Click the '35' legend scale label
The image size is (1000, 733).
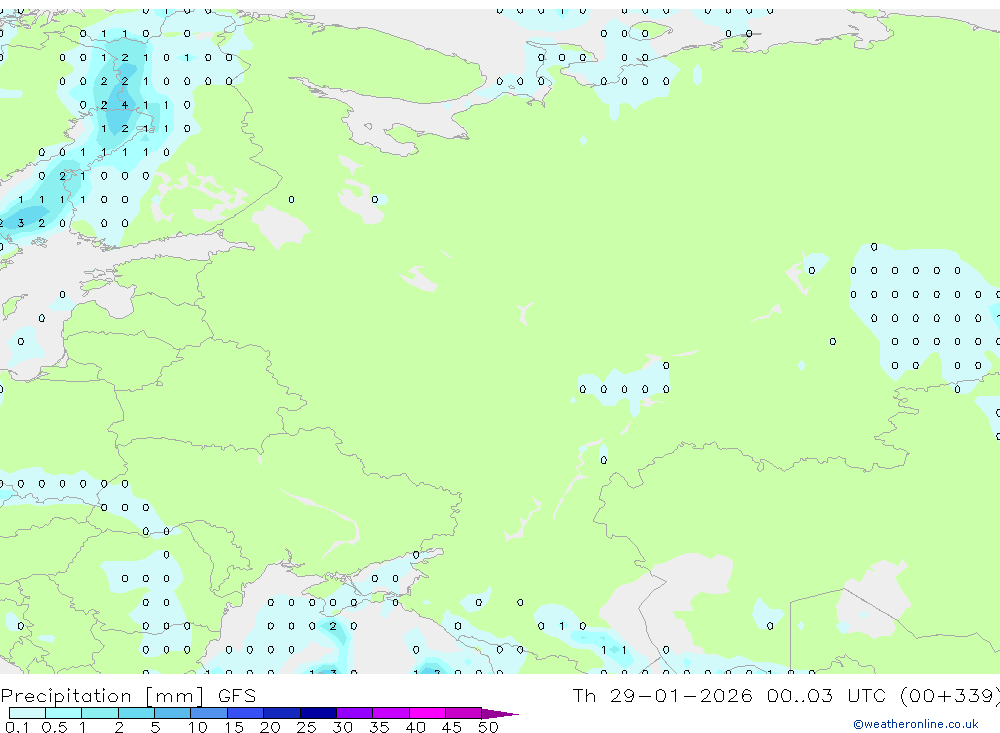pyautogui.click(x=379, y=727)
